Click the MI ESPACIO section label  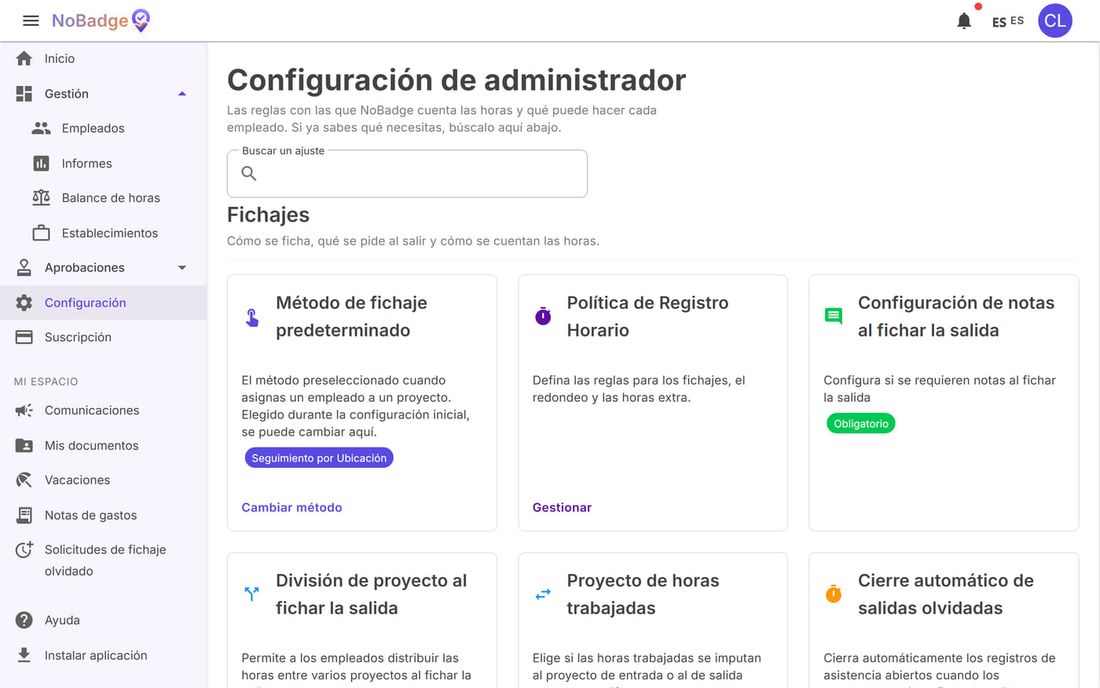tap(46, 382)
